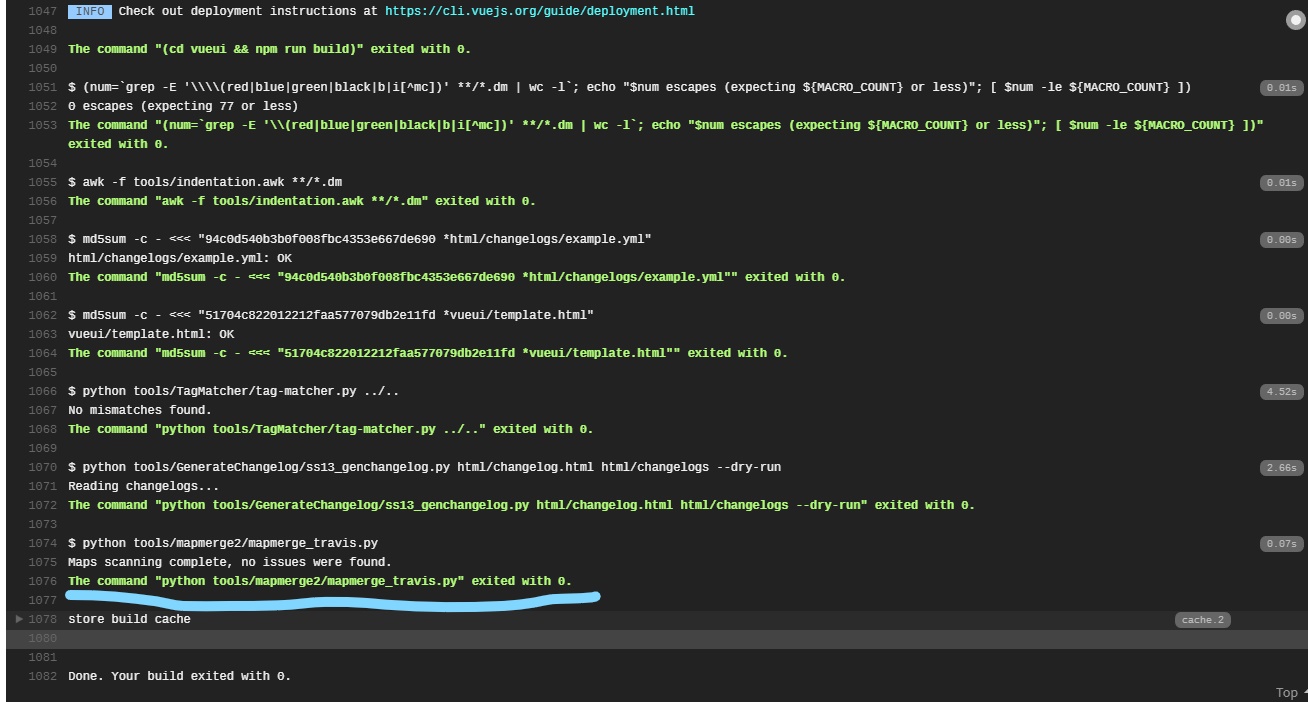Click the 'store build cache' line text

tap(129, 619)
